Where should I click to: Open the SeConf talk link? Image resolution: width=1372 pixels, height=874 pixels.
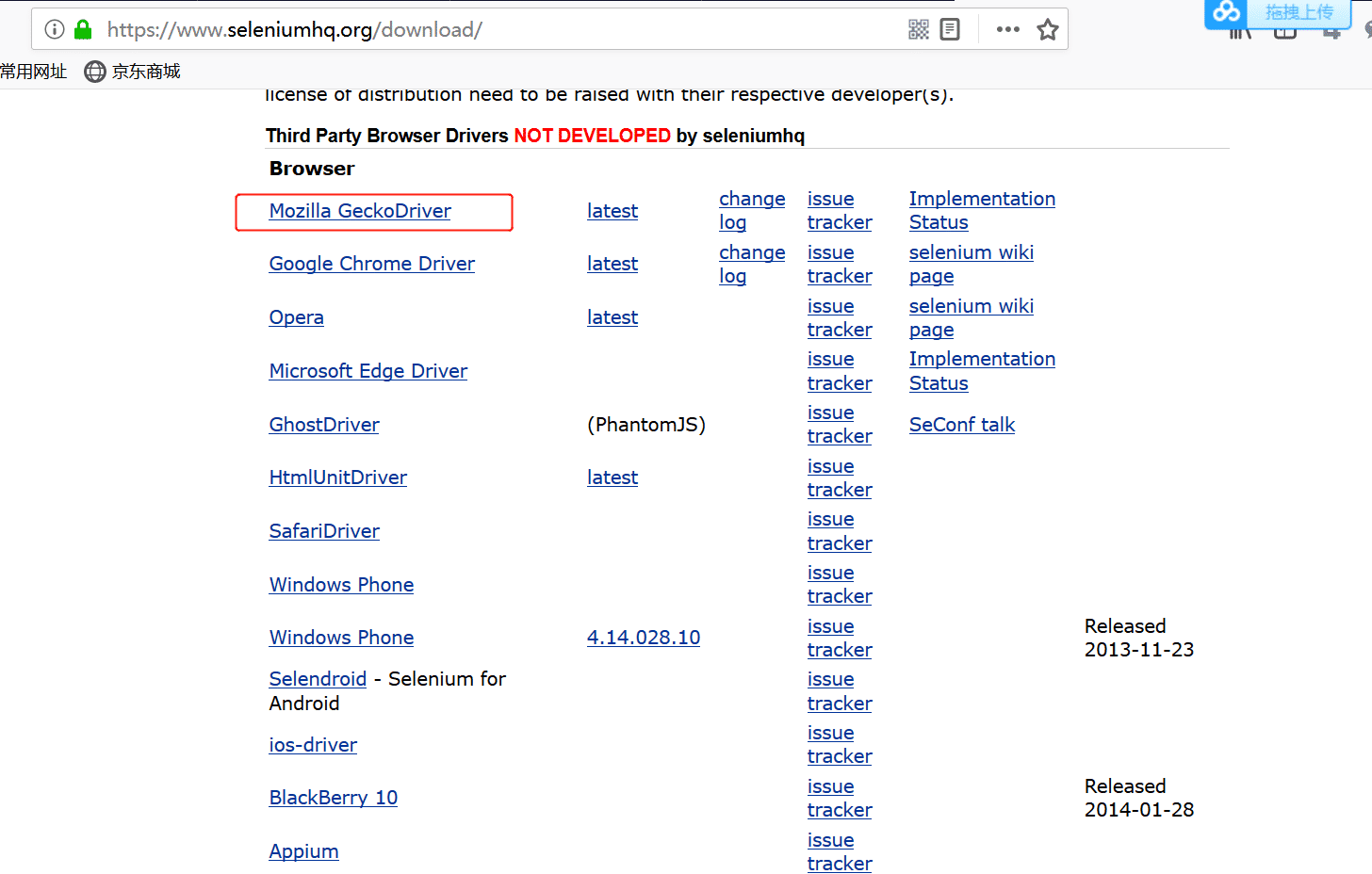[961, 425]
